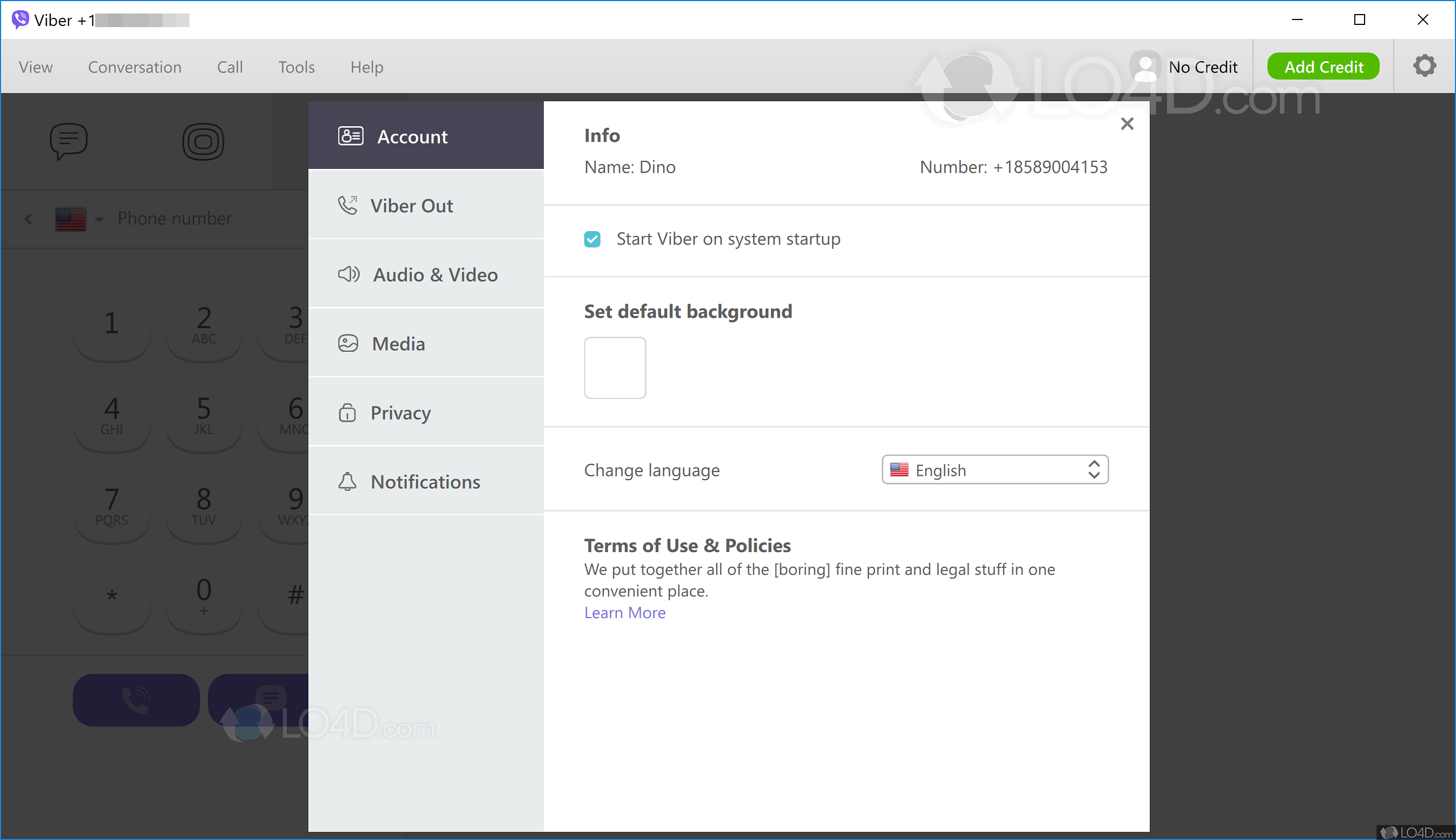The height and width of the screenshot is (840, 1456).
Task: Open the Change language dropdown
Action: 994,470
